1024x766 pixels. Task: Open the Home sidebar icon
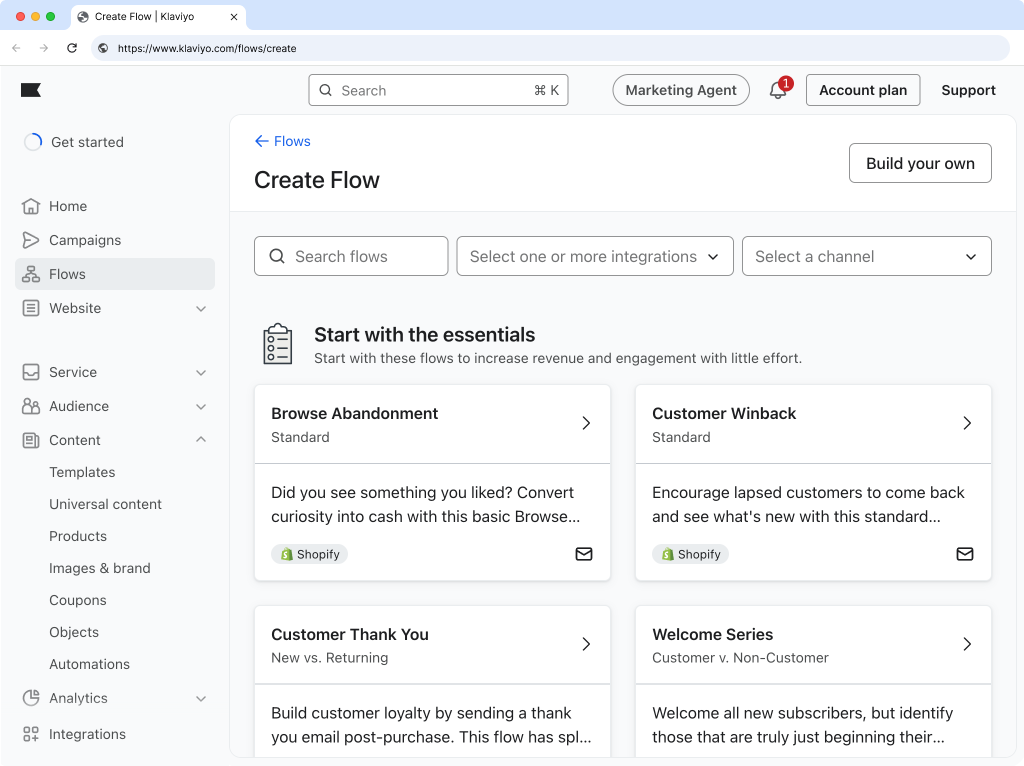(32, 206)
